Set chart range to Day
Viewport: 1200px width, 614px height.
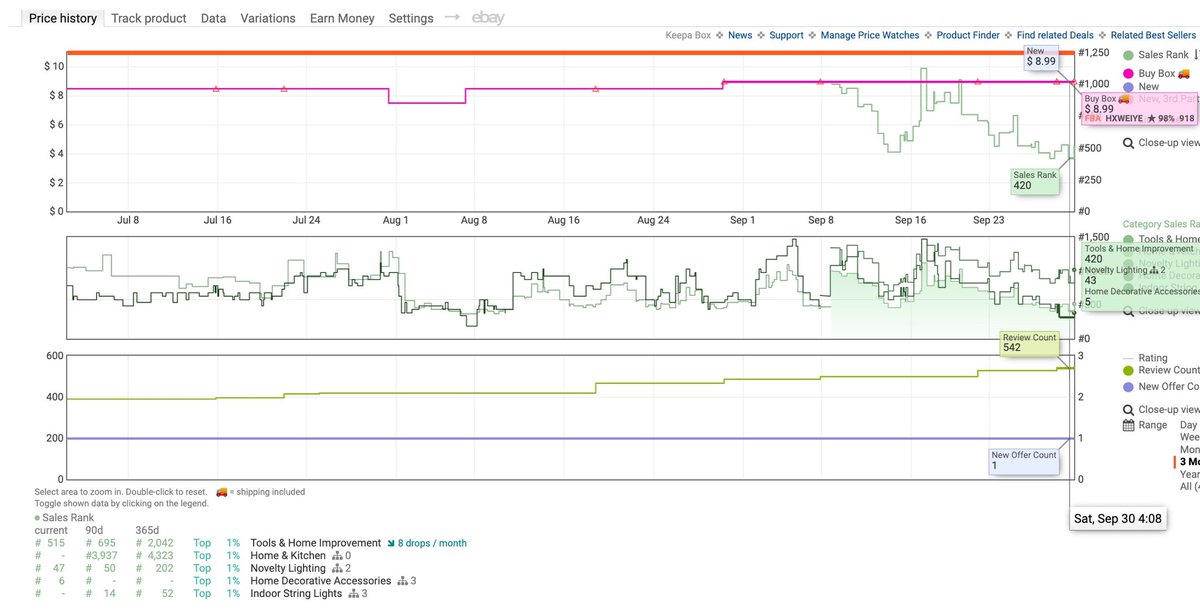pos(1189,425)
